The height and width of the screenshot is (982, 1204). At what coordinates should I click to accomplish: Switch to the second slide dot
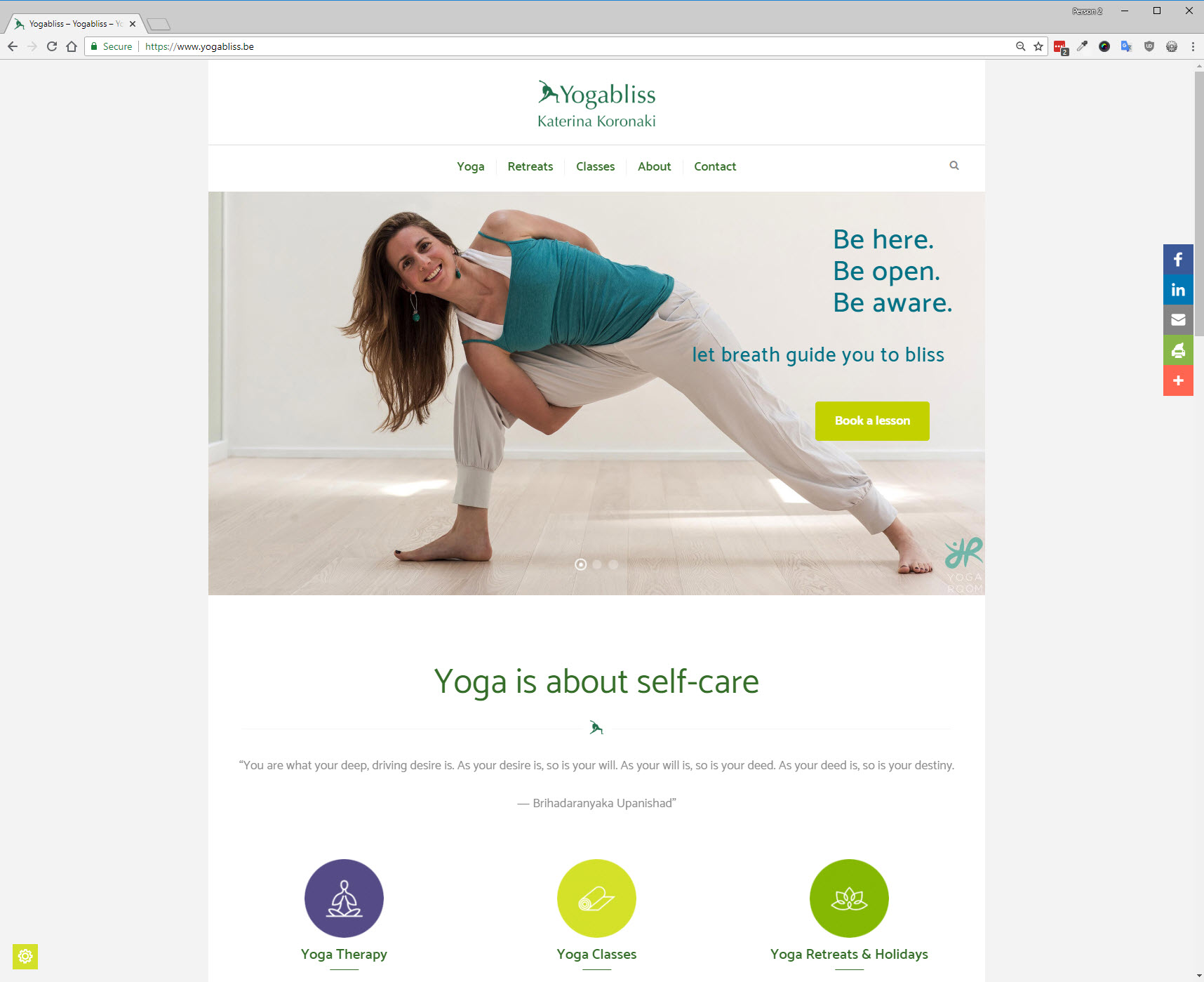tap(597, 564)
